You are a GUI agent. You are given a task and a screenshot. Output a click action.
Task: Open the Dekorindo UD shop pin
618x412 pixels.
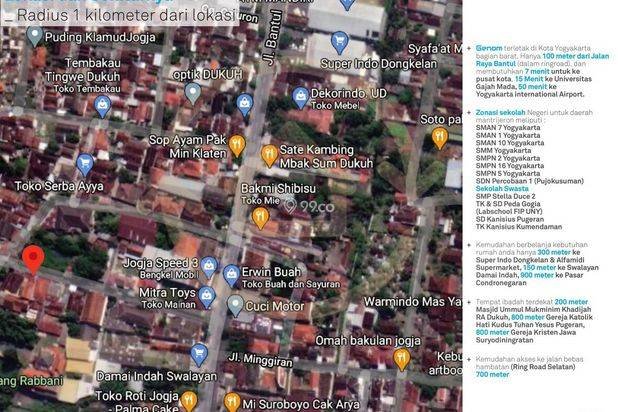click(300, 98)
